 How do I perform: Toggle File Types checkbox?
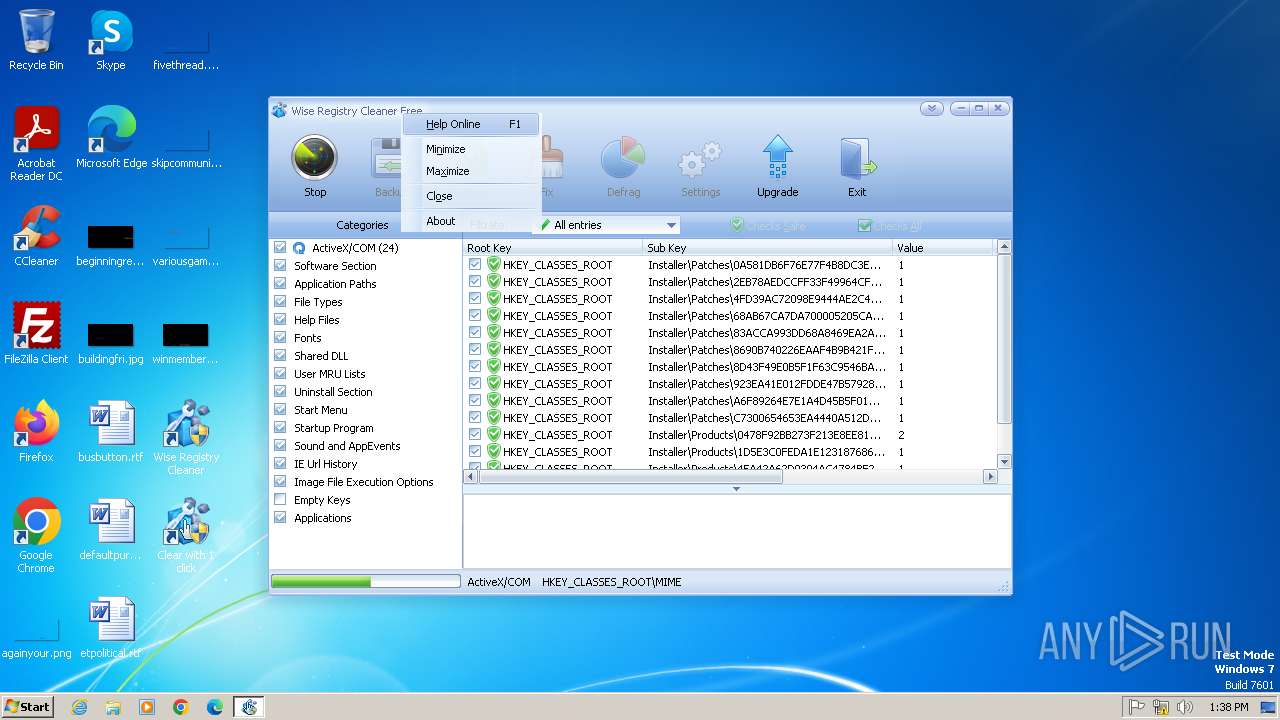point(280,301)
